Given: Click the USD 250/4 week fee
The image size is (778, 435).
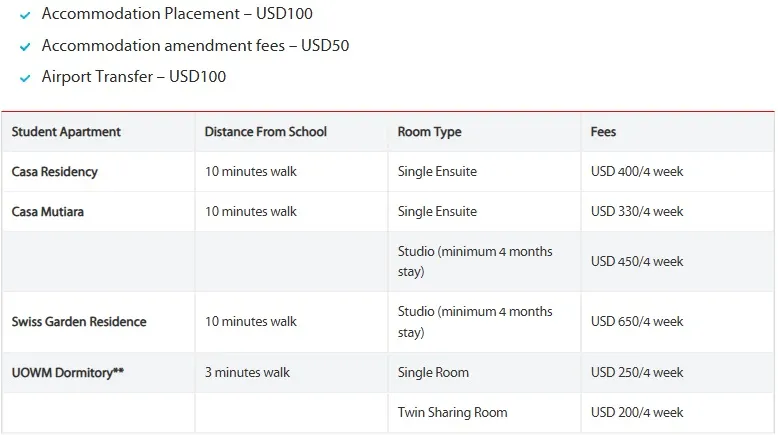Looking at the screenshot, I should (637, 373).
